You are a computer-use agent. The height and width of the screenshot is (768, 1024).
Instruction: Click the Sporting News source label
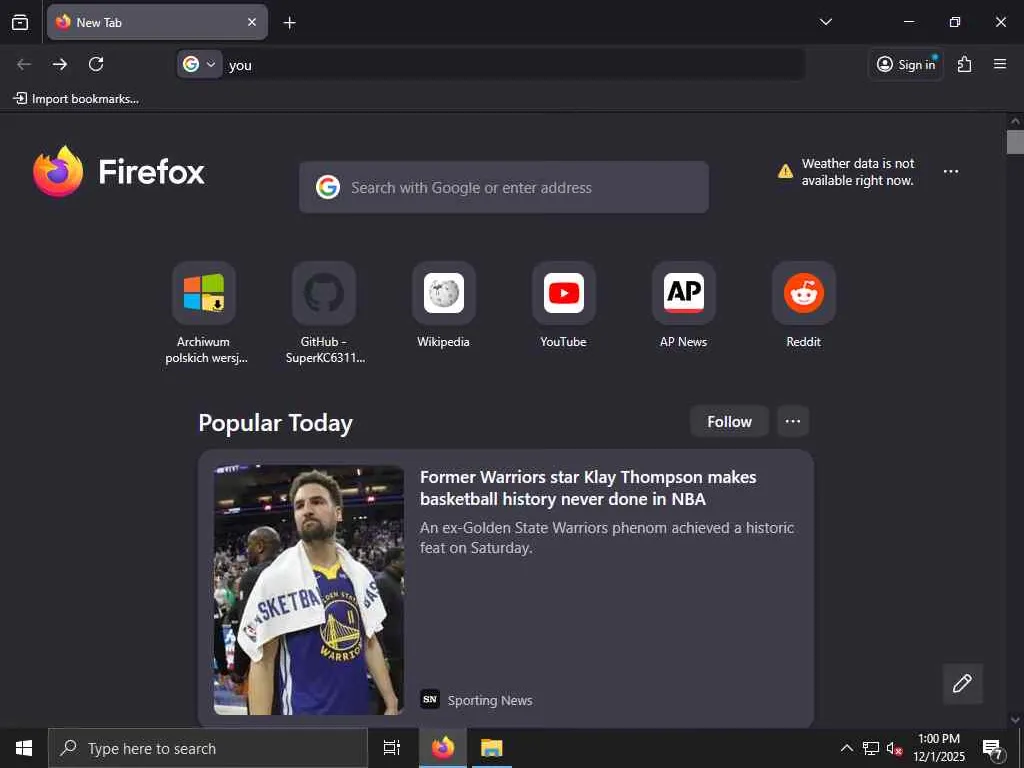490,701
